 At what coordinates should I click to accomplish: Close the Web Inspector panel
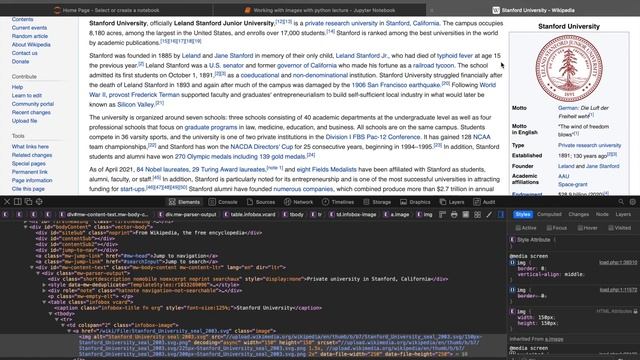point(7,202)
